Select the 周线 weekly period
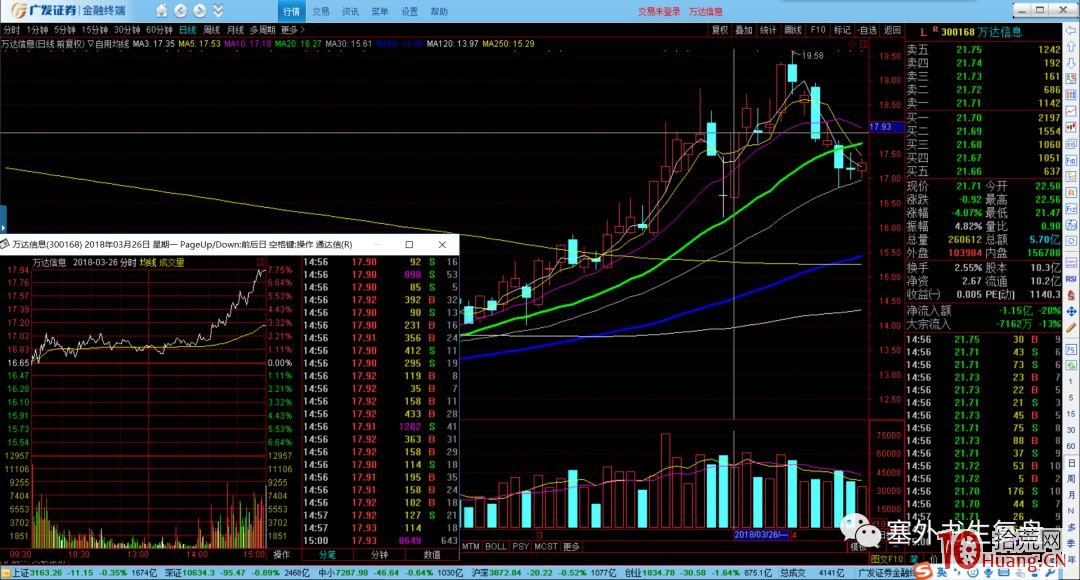 (211, 30)
